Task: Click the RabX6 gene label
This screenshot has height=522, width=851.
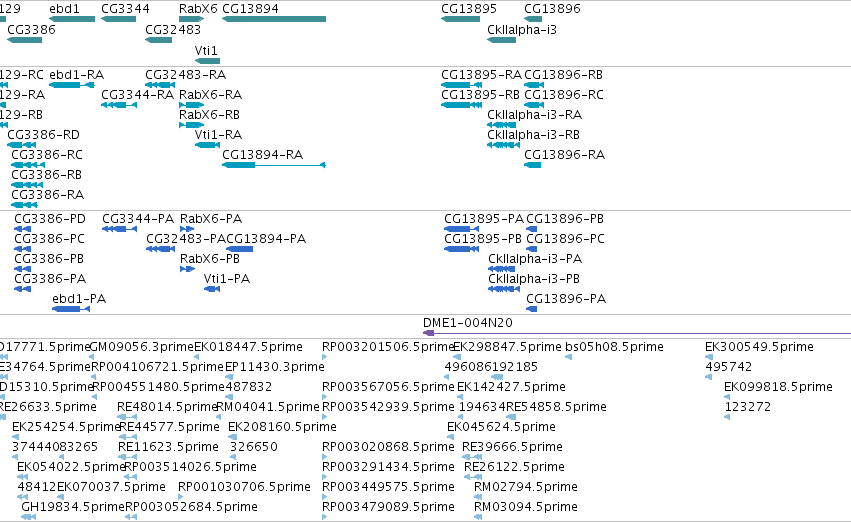Action: [198, 9]
